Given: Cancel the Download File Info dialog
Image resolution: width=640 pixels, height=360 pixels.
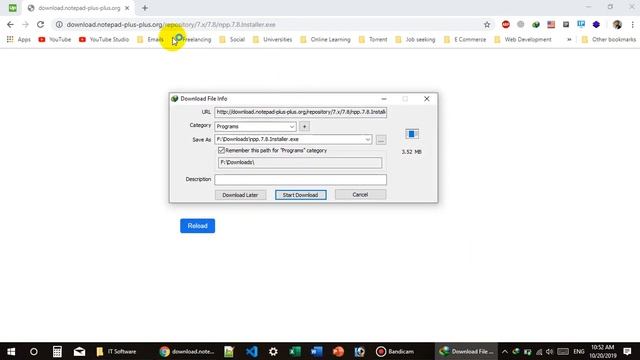Looking at the screenshot, I should point(360,194).
